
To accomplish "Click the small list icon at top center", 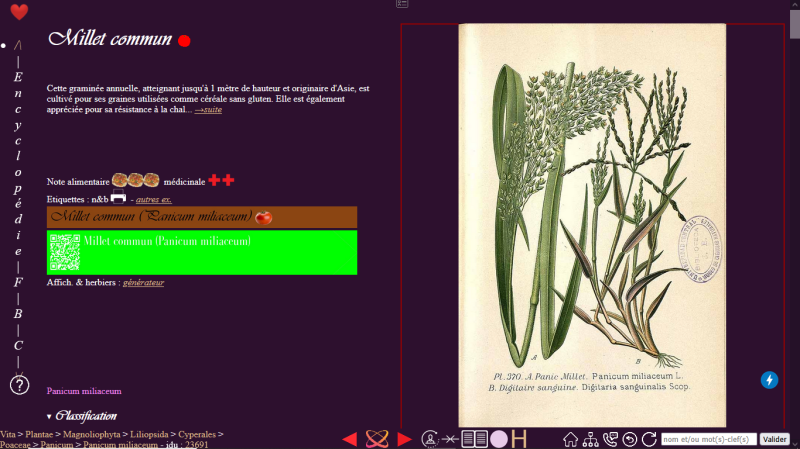I will 402,4.
